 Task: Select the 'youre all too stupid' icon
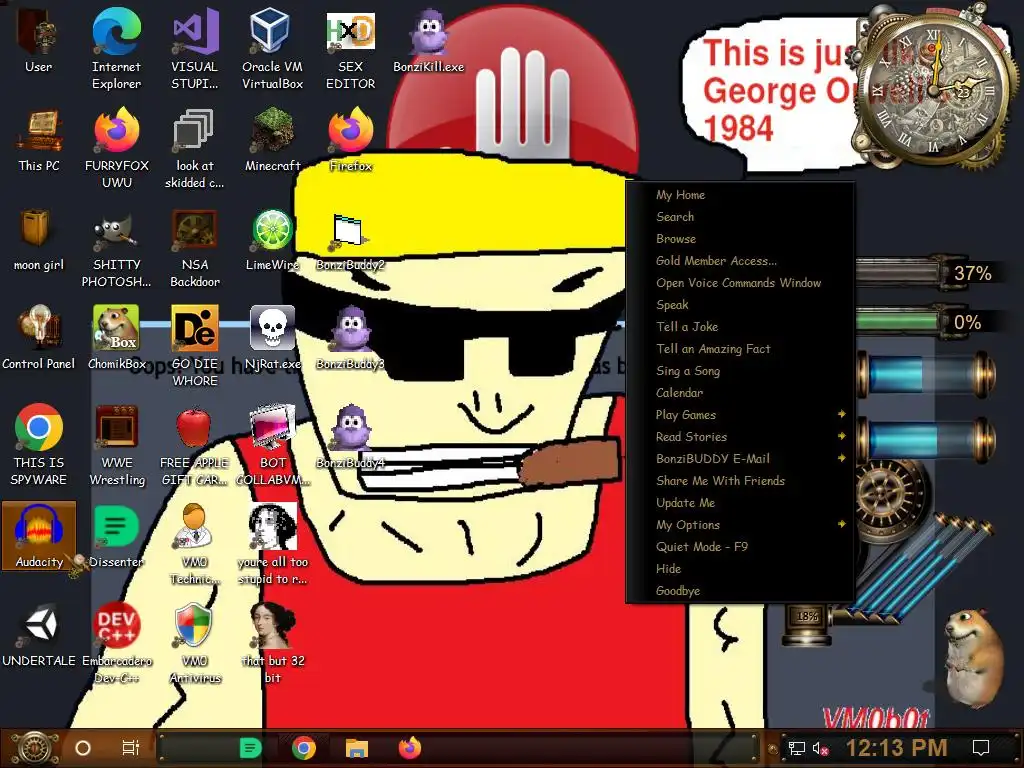point(272,545)
